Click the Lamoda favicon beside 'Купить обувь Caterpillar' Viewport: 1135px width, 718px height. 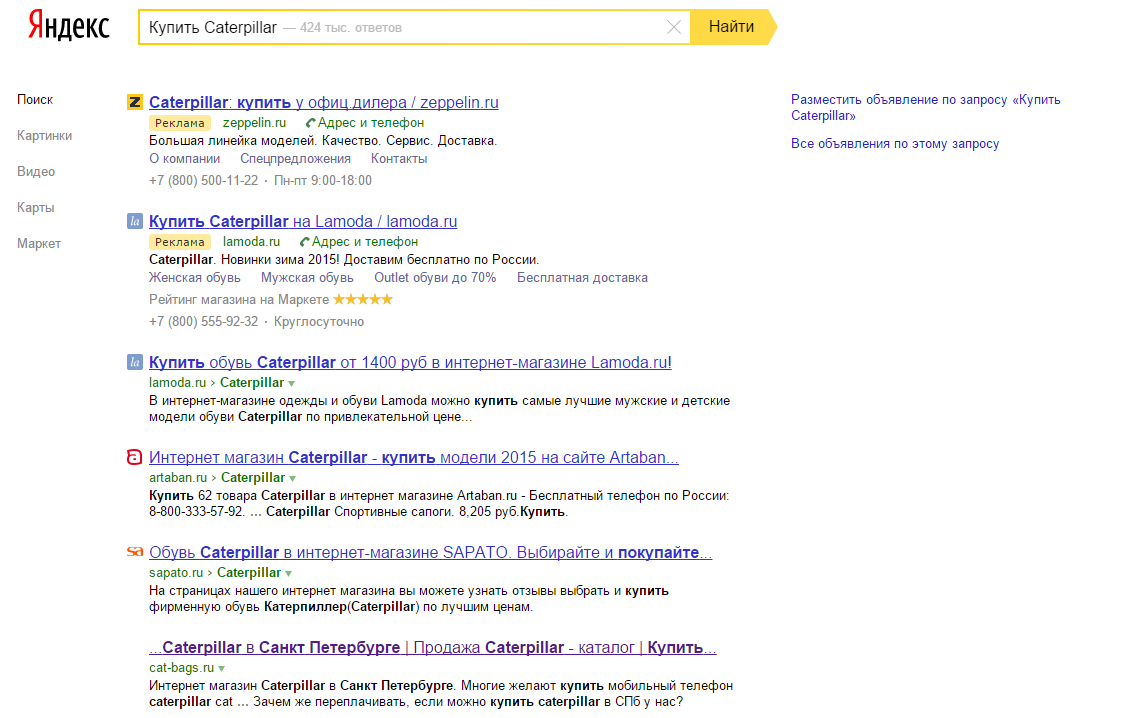(135, 362)
